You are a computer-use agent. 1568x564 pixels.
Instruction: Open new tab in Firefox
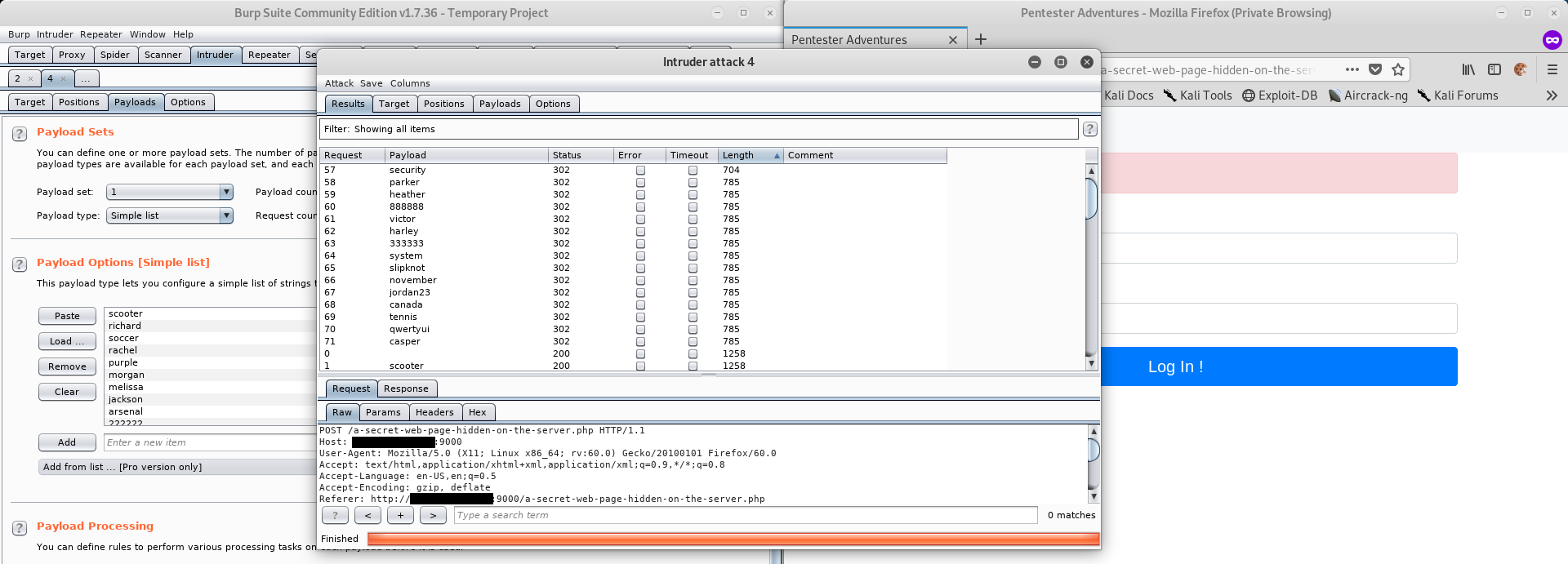point(981,39)
